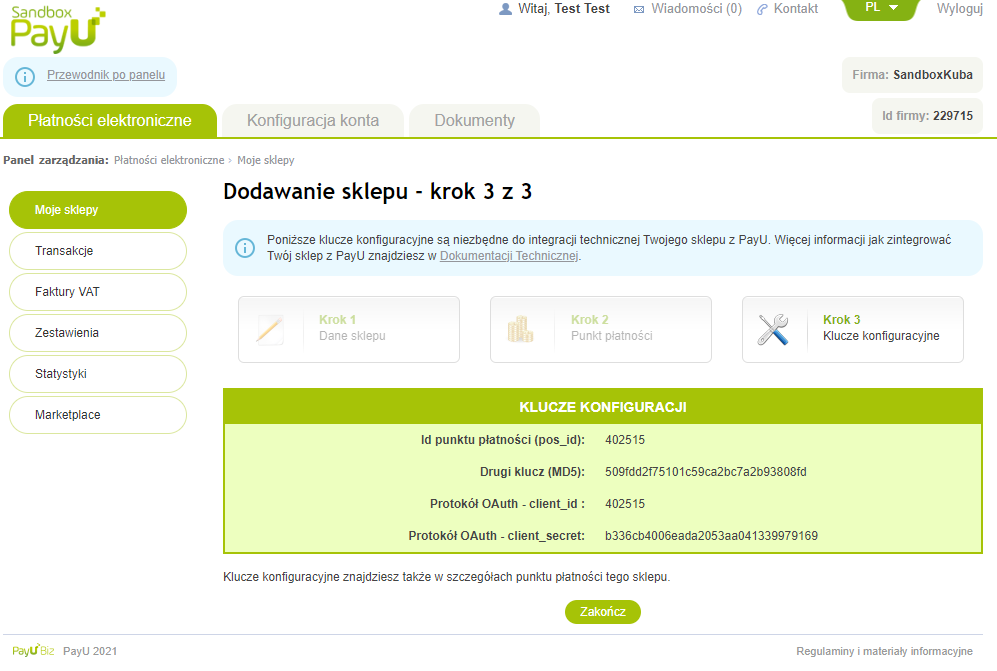Switch to Konfiguracja konta tab
The height and width of the screenshot is (671, 997).
pyautogui.click(x=313, y=121)
